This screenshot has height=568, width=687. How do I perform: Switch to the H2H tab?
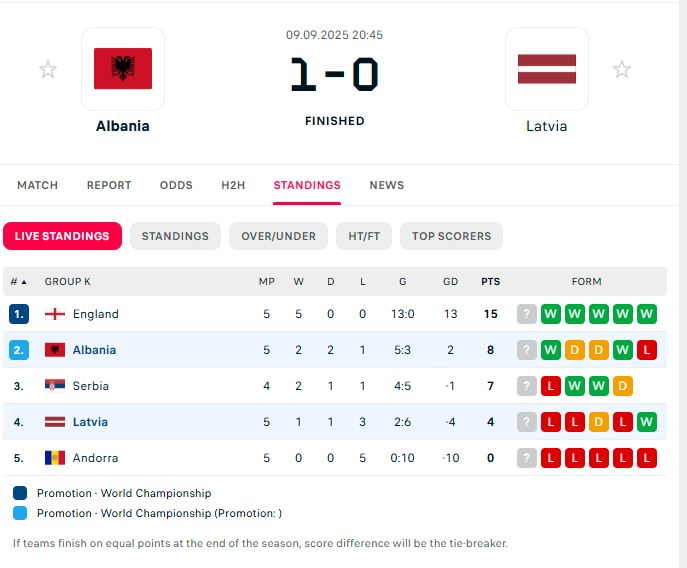click(x=233, y=185)
